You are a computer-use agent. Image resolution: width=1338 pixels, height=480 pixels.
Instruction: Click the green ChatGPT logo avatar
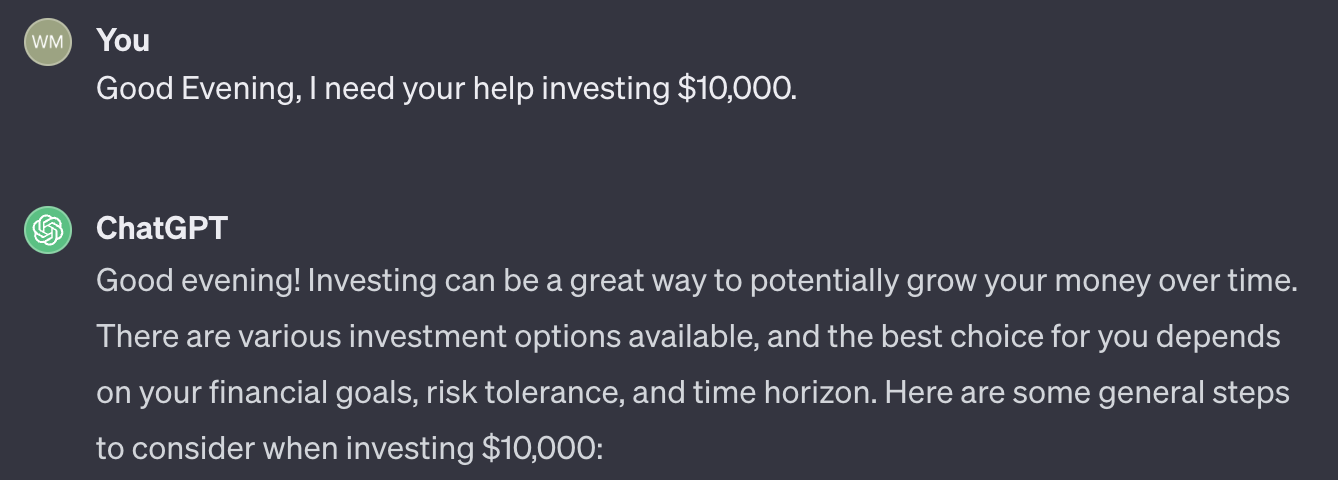pos(48,230)
